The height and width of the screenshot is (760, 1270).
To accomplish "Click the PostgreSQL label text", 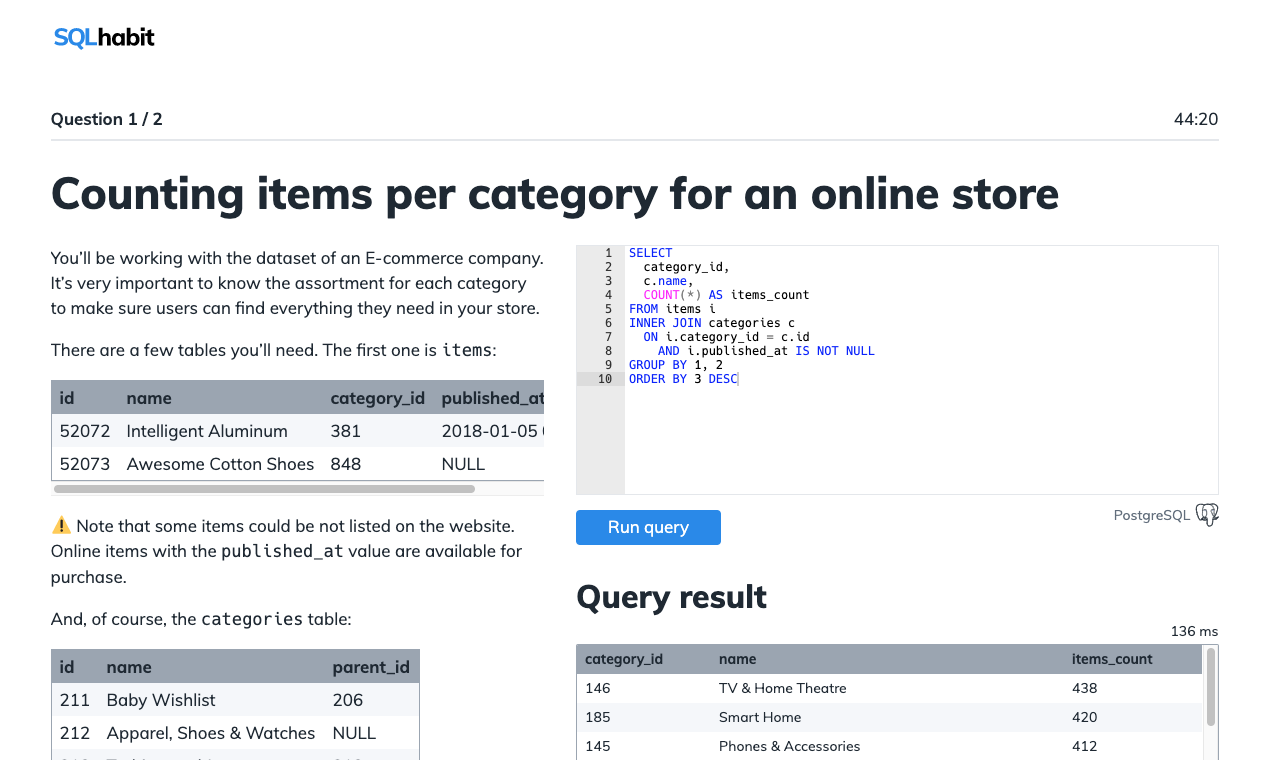I will (1151, 515).
